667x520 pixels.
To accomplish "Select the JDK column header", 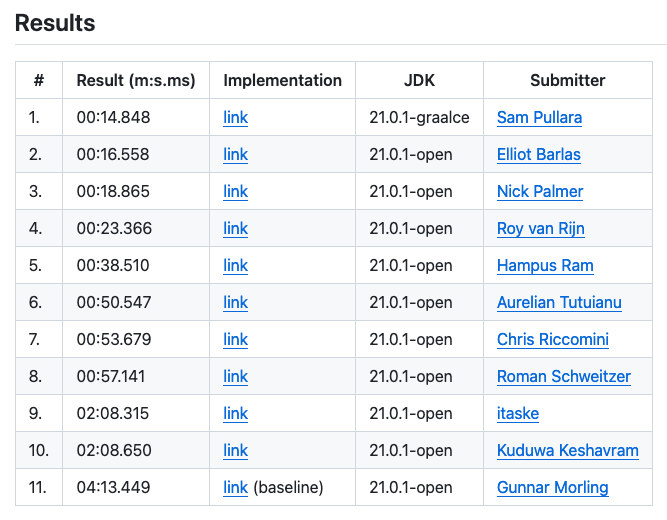I will [x=419, y=80].
